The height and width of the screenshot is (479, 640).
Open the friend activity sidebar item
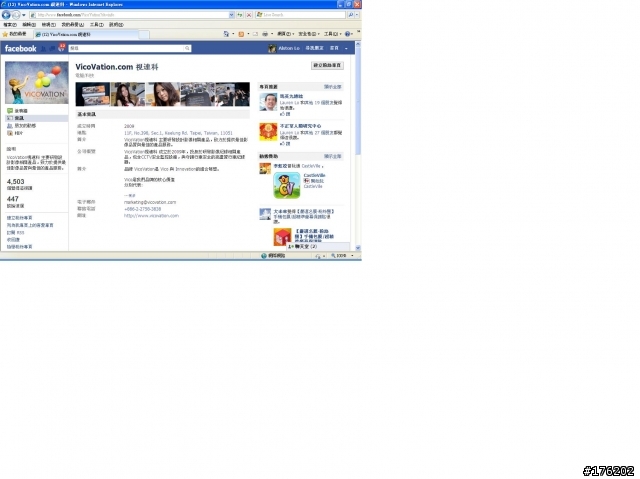click(x=22, y=126)
